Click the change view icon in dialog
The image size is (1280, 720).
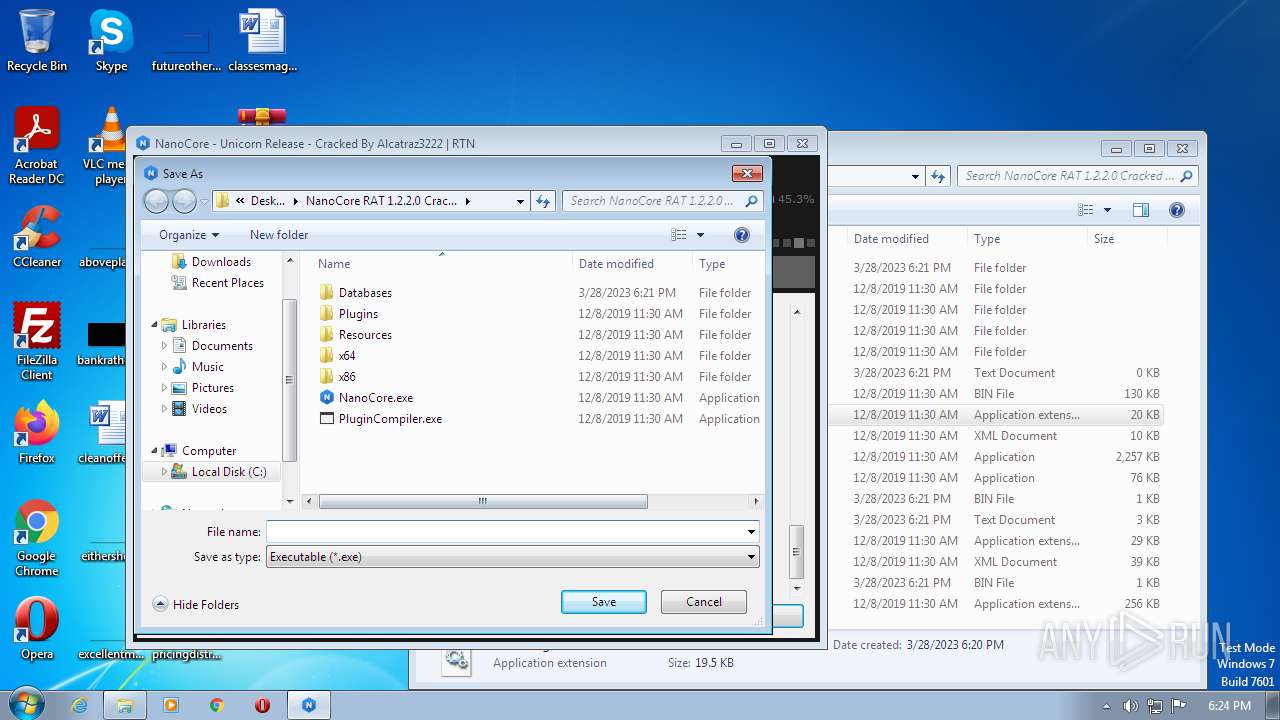coord(679,235)
